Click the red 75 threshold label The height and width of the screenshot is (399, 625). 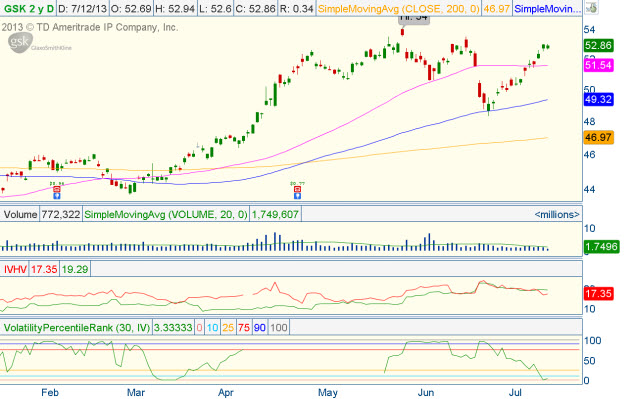(244, 328)
